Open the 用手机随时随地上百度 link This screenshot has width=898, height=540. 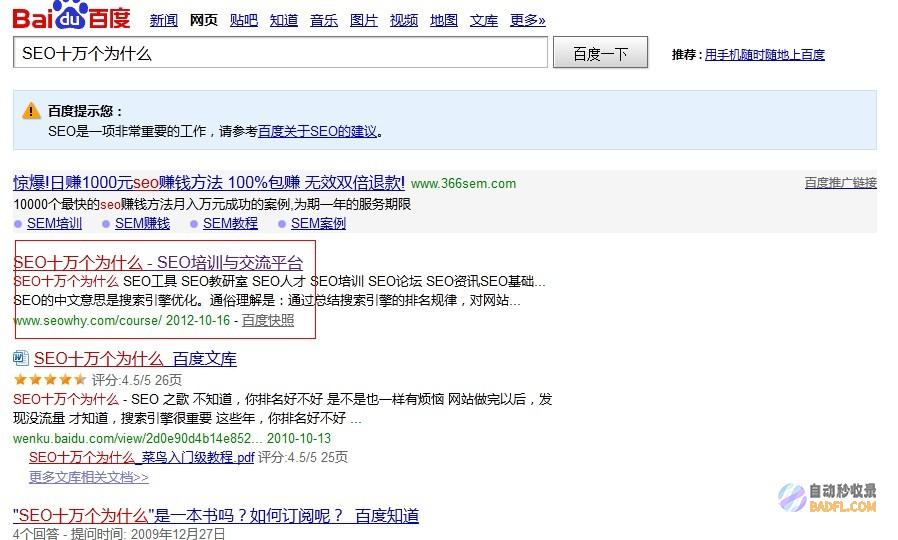point(765,54)
